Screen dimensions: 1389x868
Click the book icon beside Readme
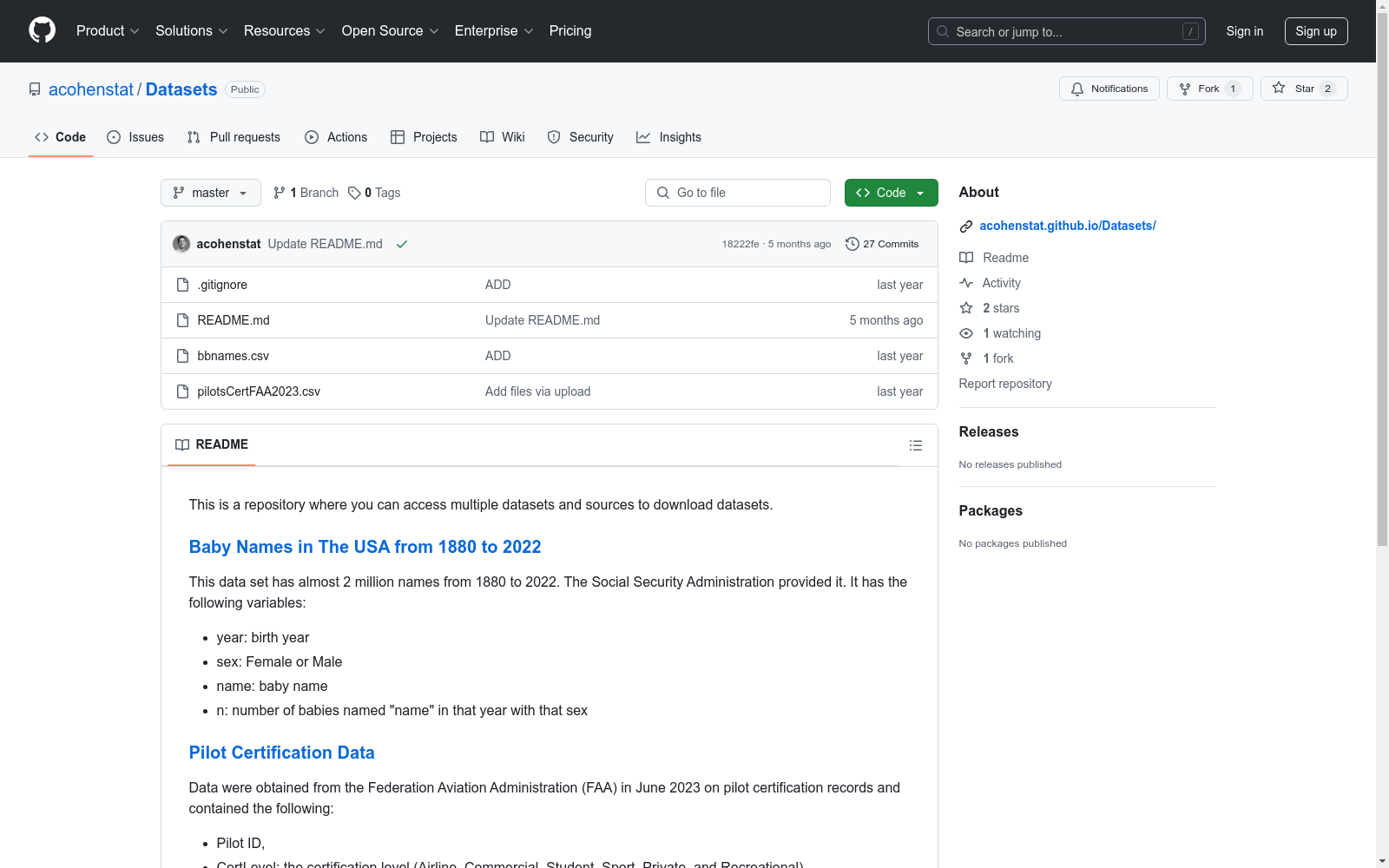coord(966,258)
